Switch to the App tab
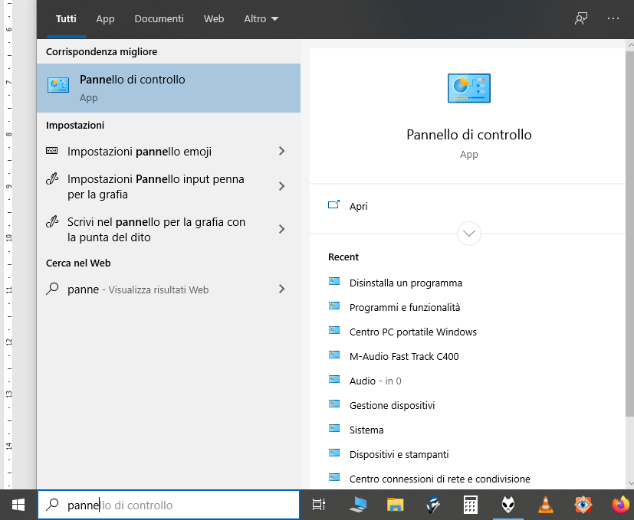Viewport: 634px width, 520px height. pos(105,19)
